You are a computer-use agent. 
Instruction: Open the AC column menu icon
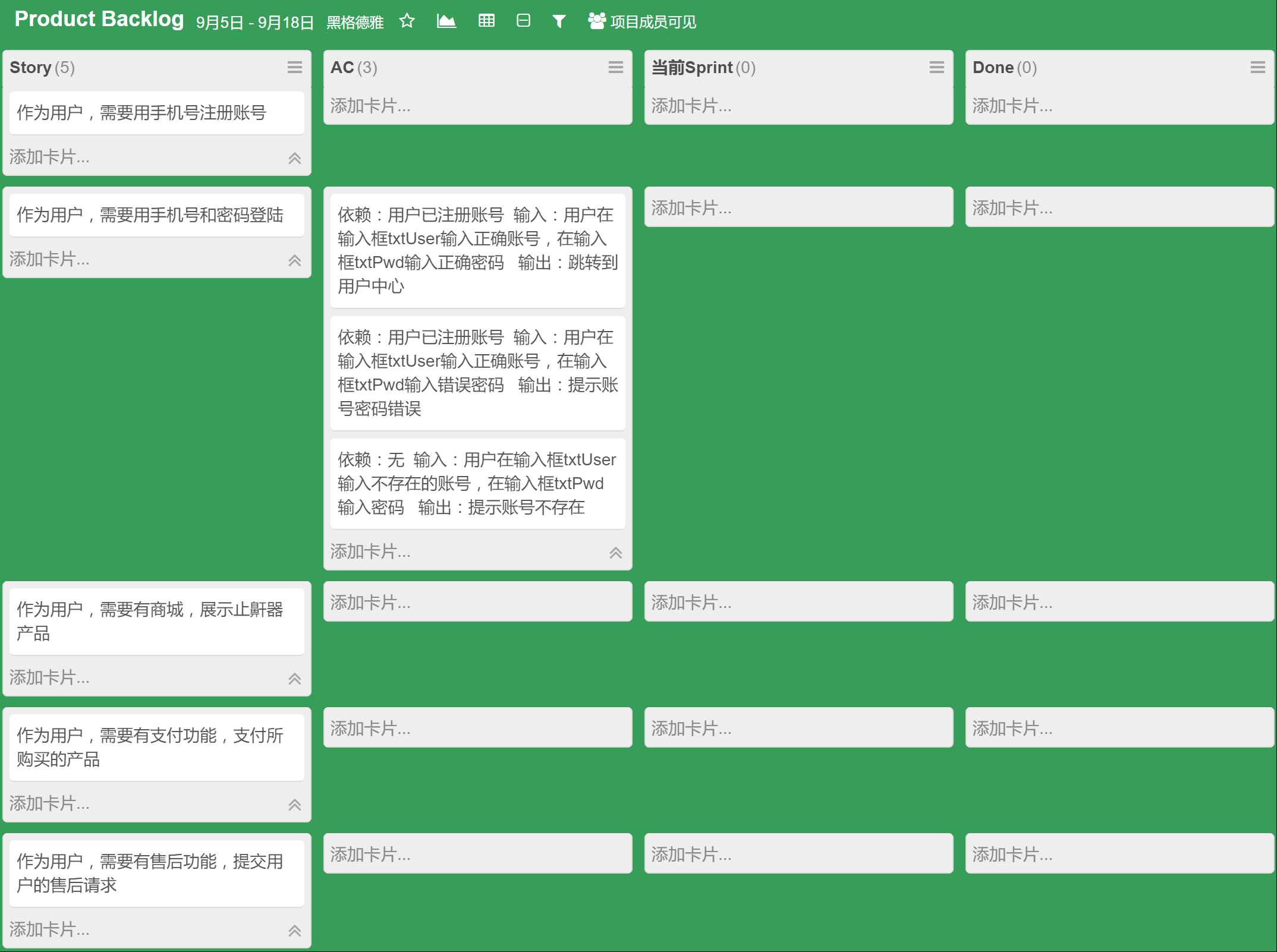click(616, 67)
